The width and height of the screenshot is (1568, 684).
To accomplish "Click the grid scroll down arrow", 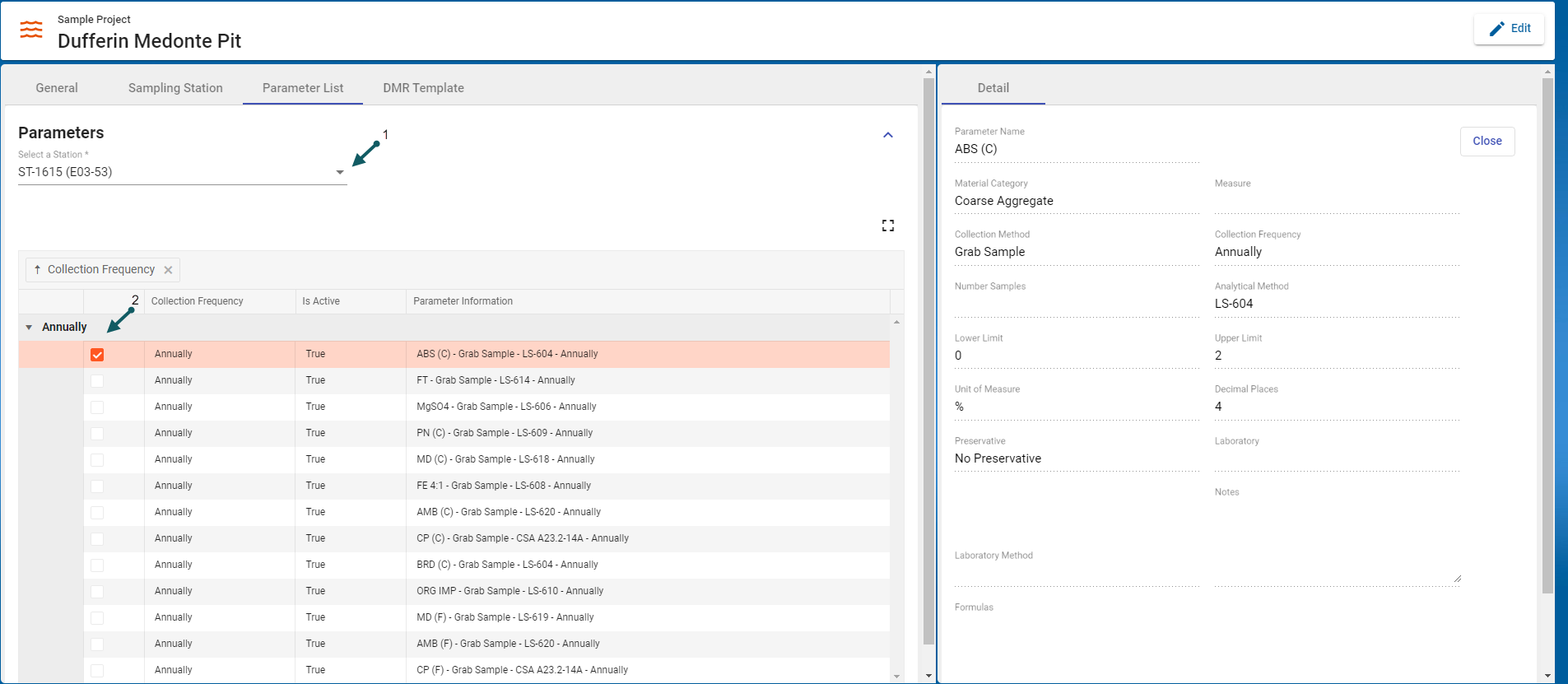I will click(896, 676).
